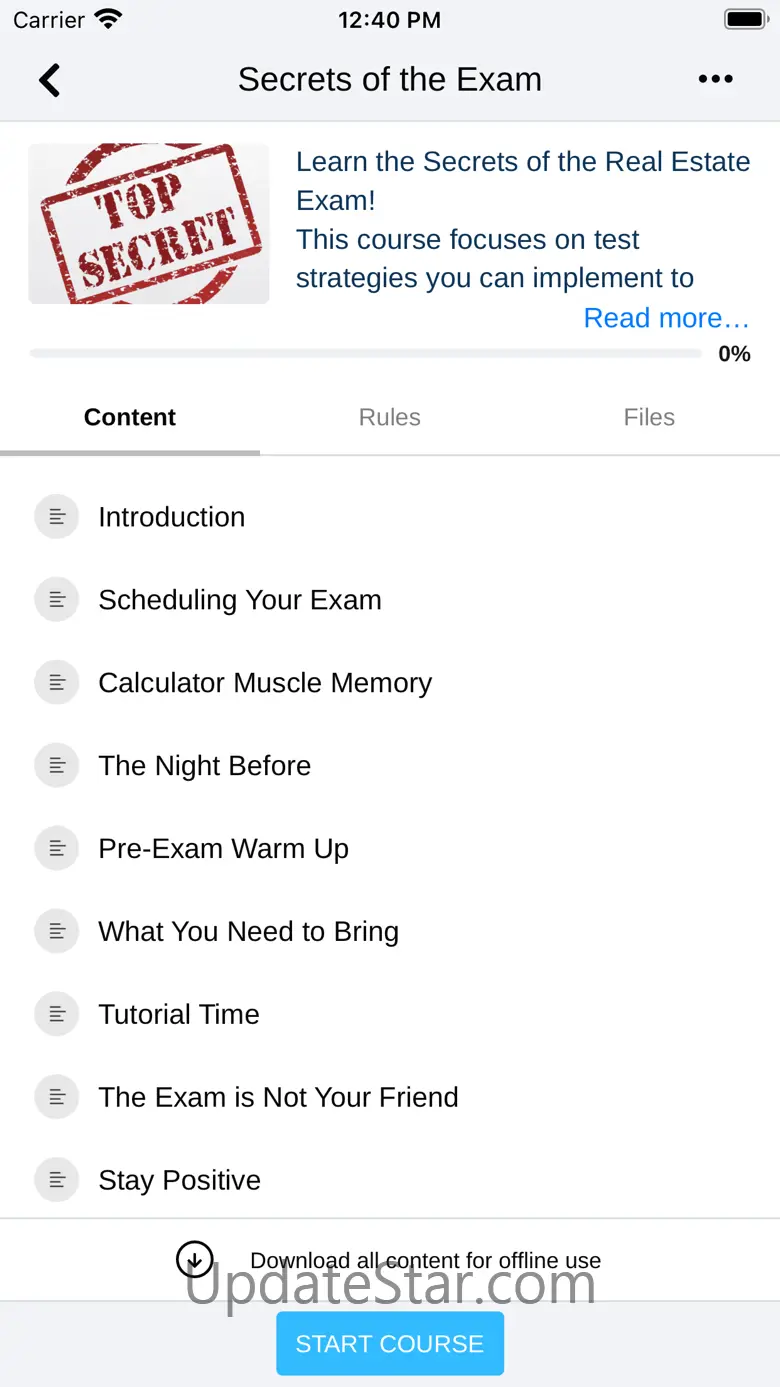
Task: Open the Top Secret course thumbnail
Action: [x=149, y=224]
